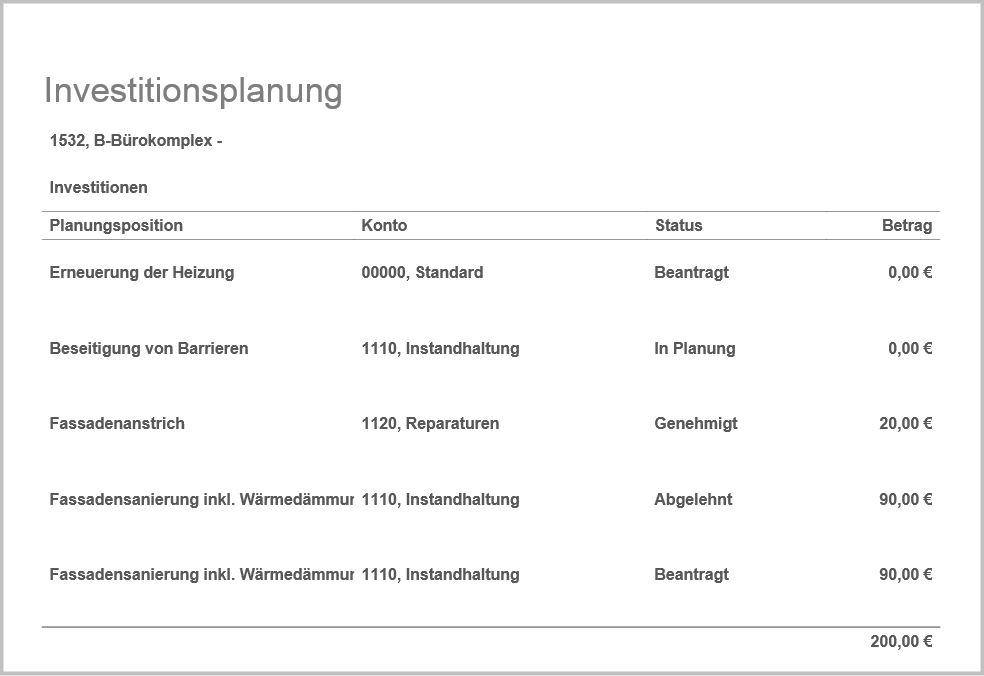Image resolution: width=984 pixels, height=676 pixels.
Task: Select the Erneuerung der Heizung row
Action: point(141,273)
